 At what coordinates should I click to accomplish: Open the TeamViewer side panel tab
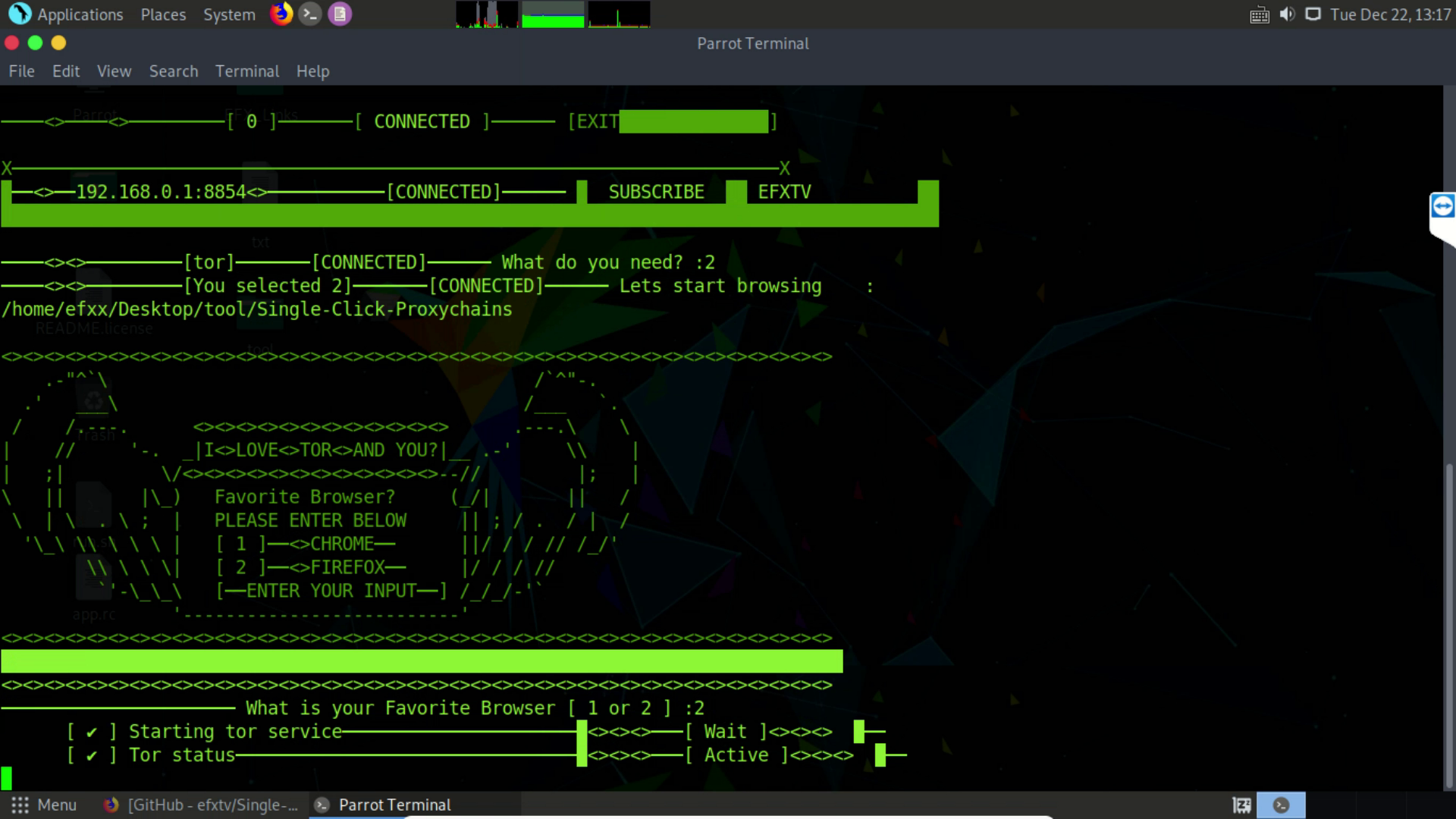pyautogui.click(x=1442, y=207)
